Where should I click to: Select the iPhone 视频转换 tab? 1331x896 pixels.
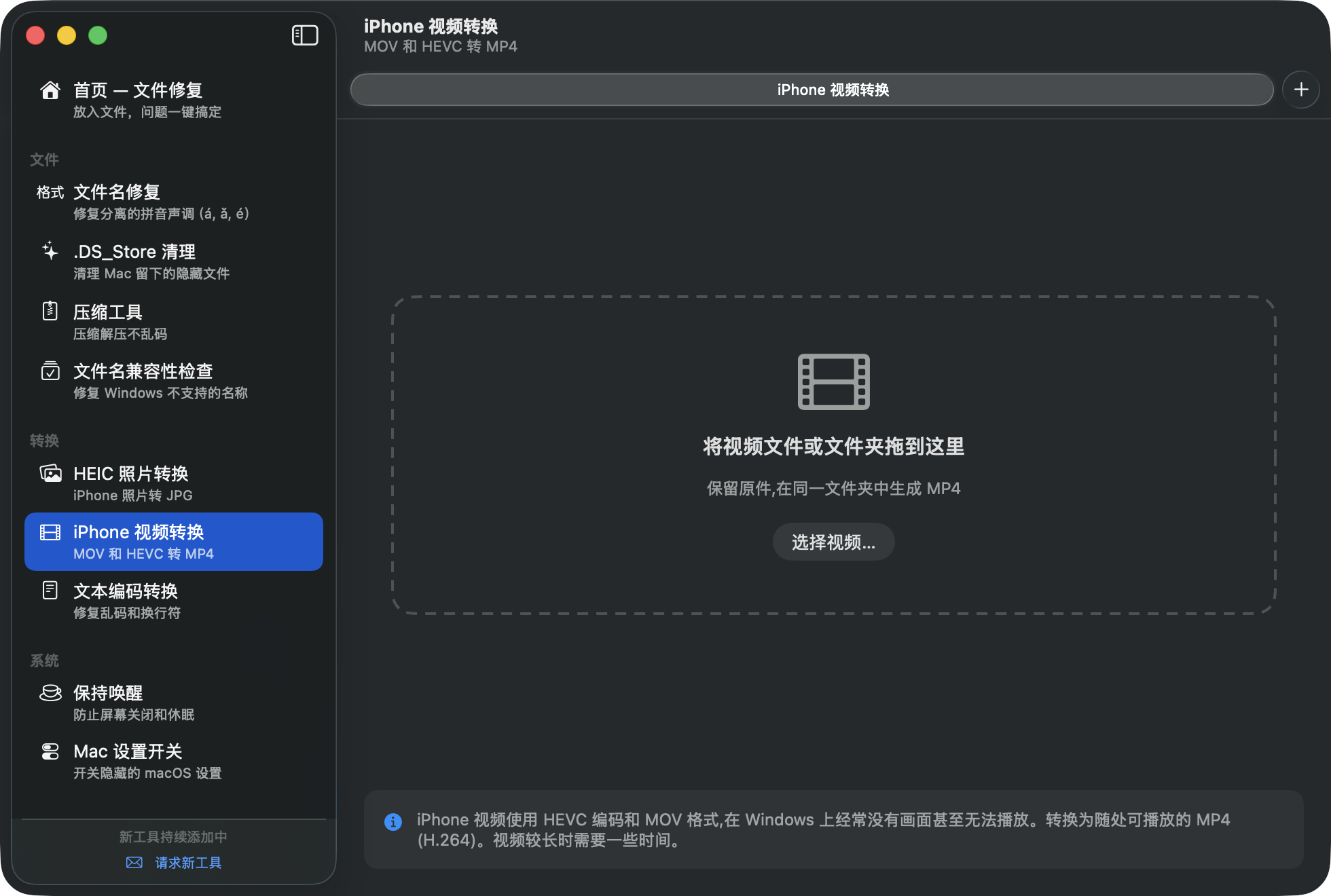[812, 90]
